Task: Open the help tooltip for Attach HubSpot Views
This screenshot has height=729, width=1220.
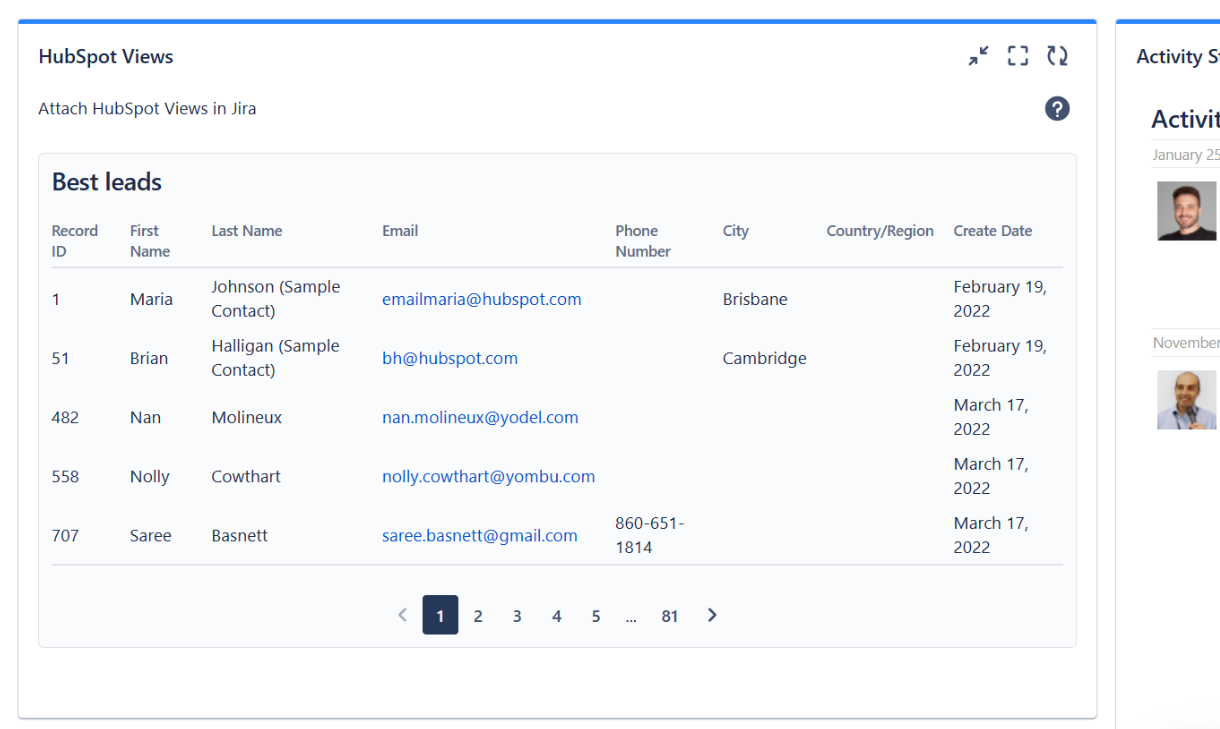Action: (x=1057, y=108)
